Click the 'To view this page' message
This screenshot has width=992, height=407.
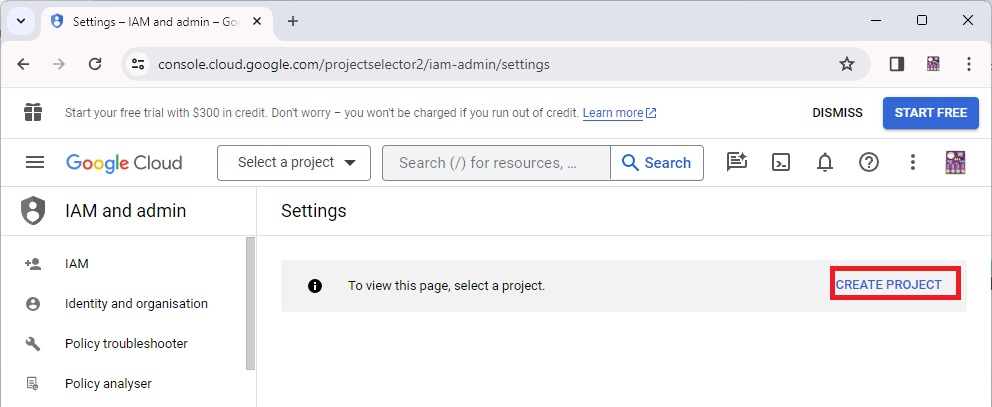447,286
